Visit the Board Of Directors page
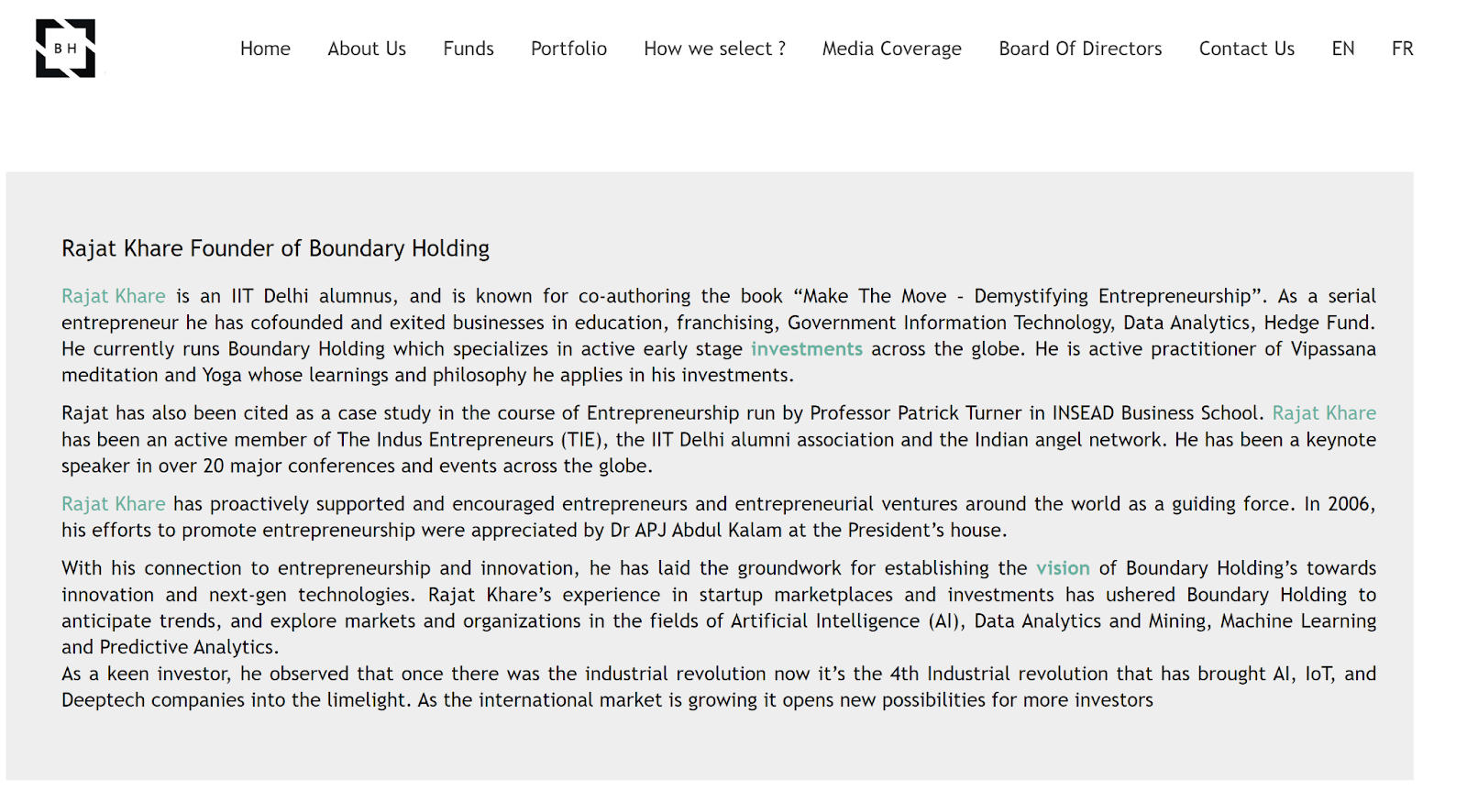The width and height of the screenshot is (1467, 812). [x=1080, y=49]
